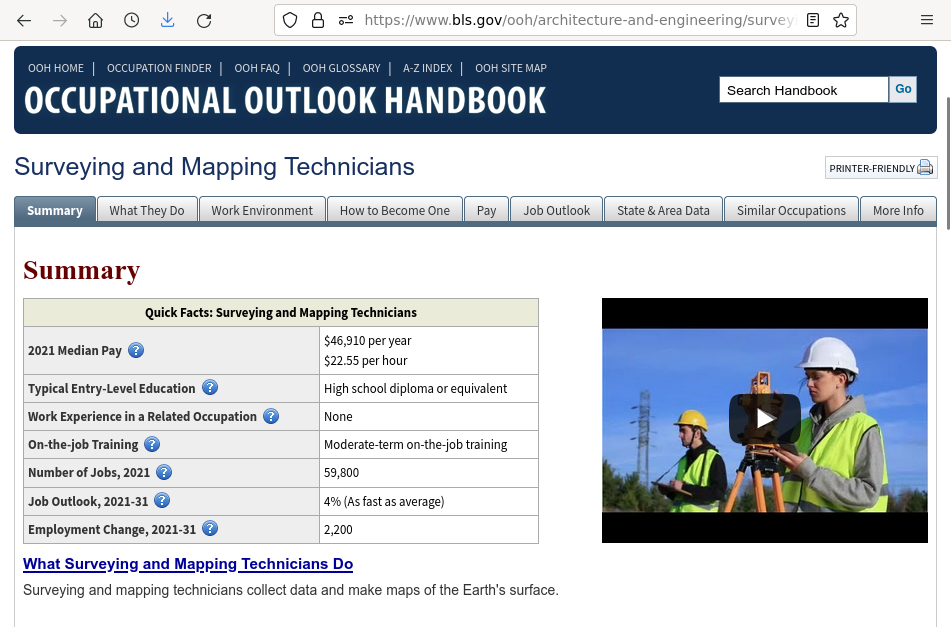Click the printer-friendly icon button
This screenshot has height=627, width=951.
(881, 168)
